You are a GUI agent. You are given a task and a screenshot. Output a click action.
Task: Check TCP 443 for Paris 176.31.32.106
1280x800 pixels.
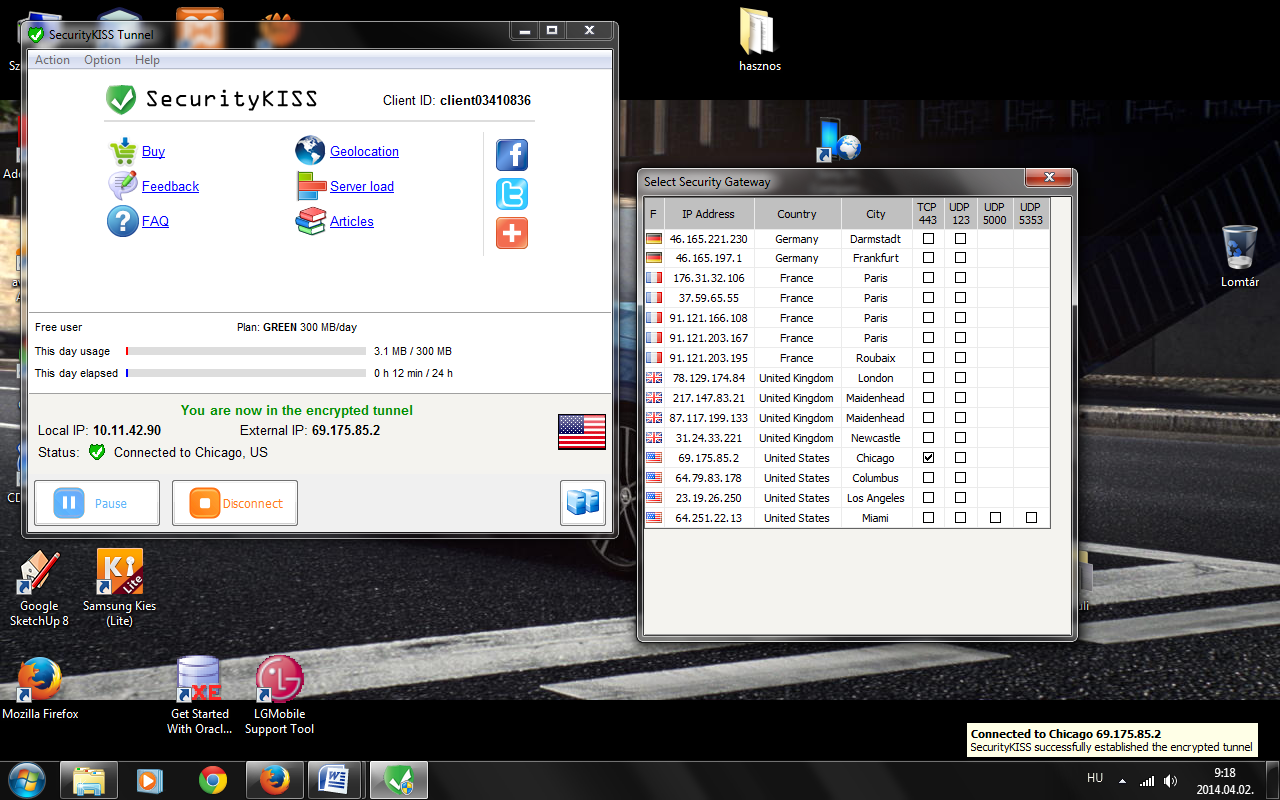pos(928,278)
